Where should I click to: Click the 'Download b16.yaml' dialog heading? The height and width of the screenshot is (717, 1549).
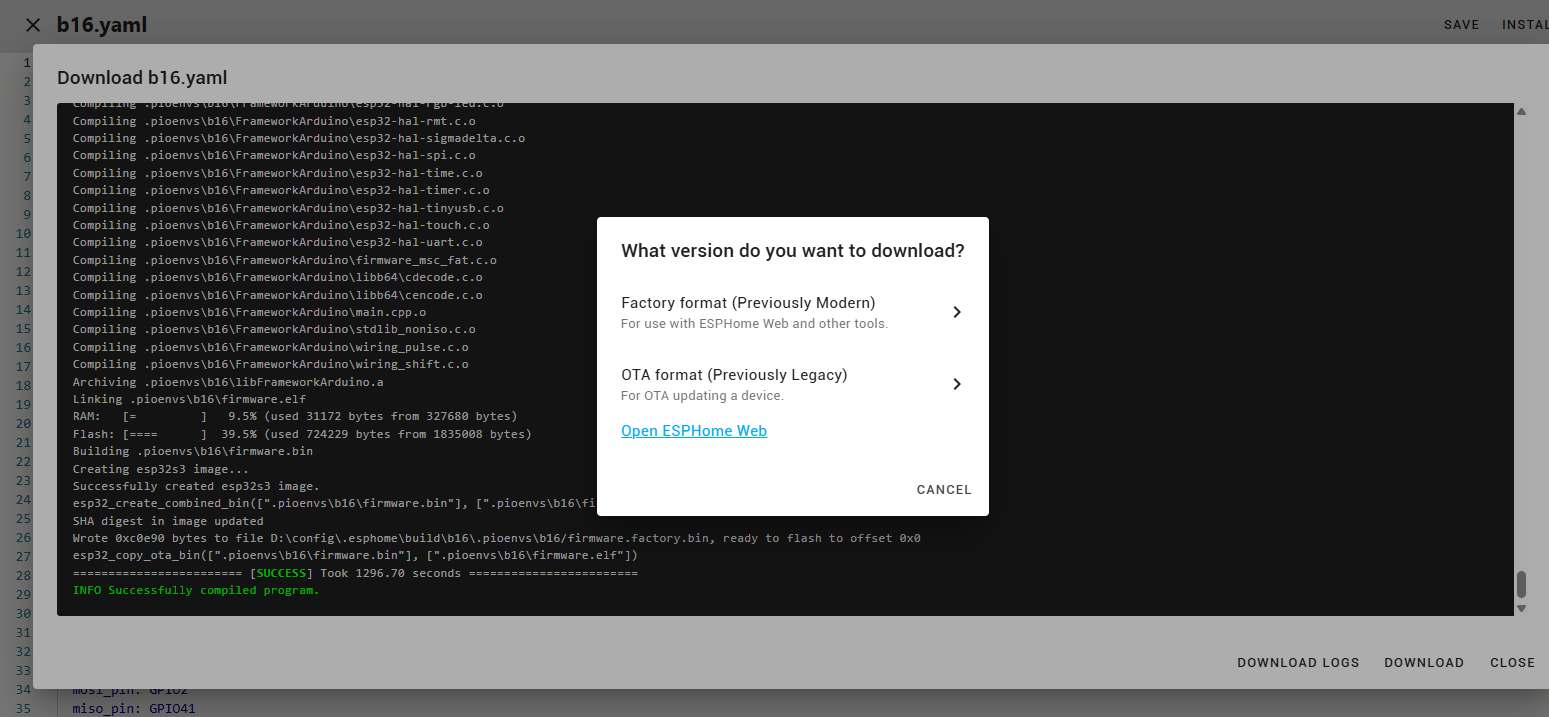[x=142, y=78]
